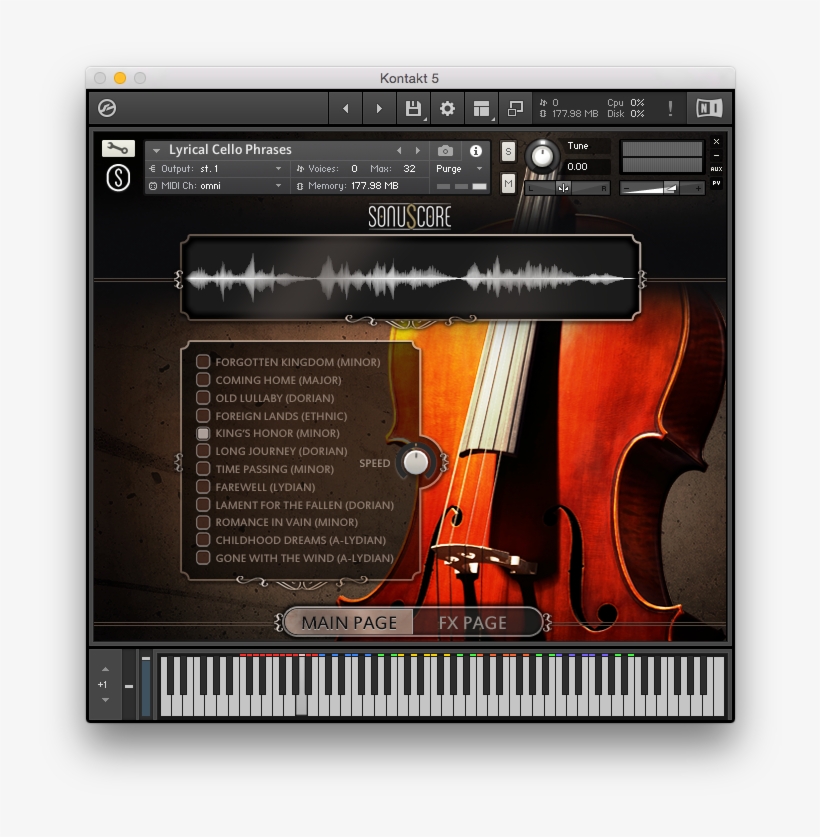This screenshot has height=837, width=820.
Task: Open the wrench instrument edit icon
Action: pyautogui.click(x=117, y=147)
